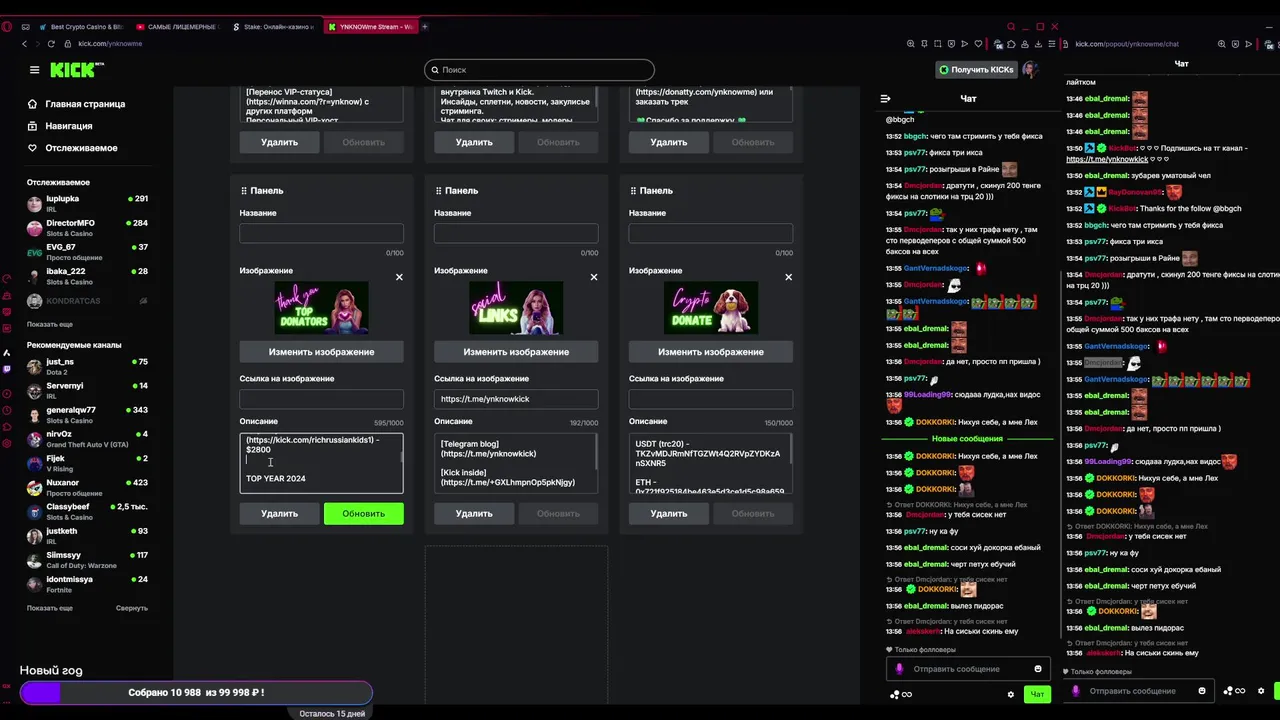Viewport: 1280px width, 720px height.
Task: Change image for Crypto Donate panel
Action: [711, 352]
